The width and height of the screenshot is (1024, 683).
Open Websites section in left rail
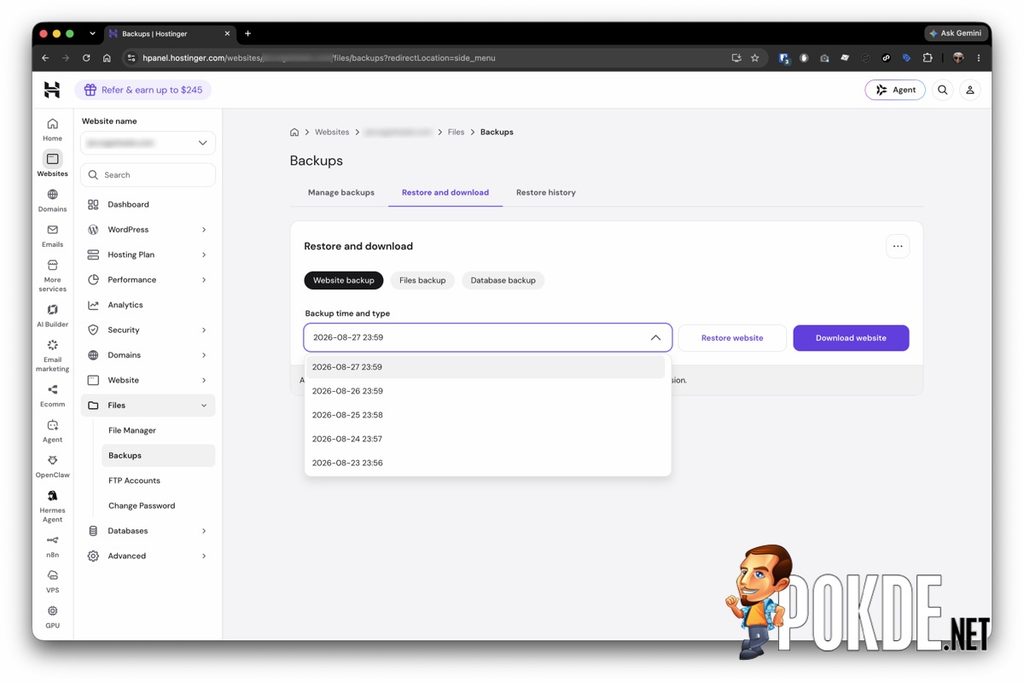[x=52, y=164]
